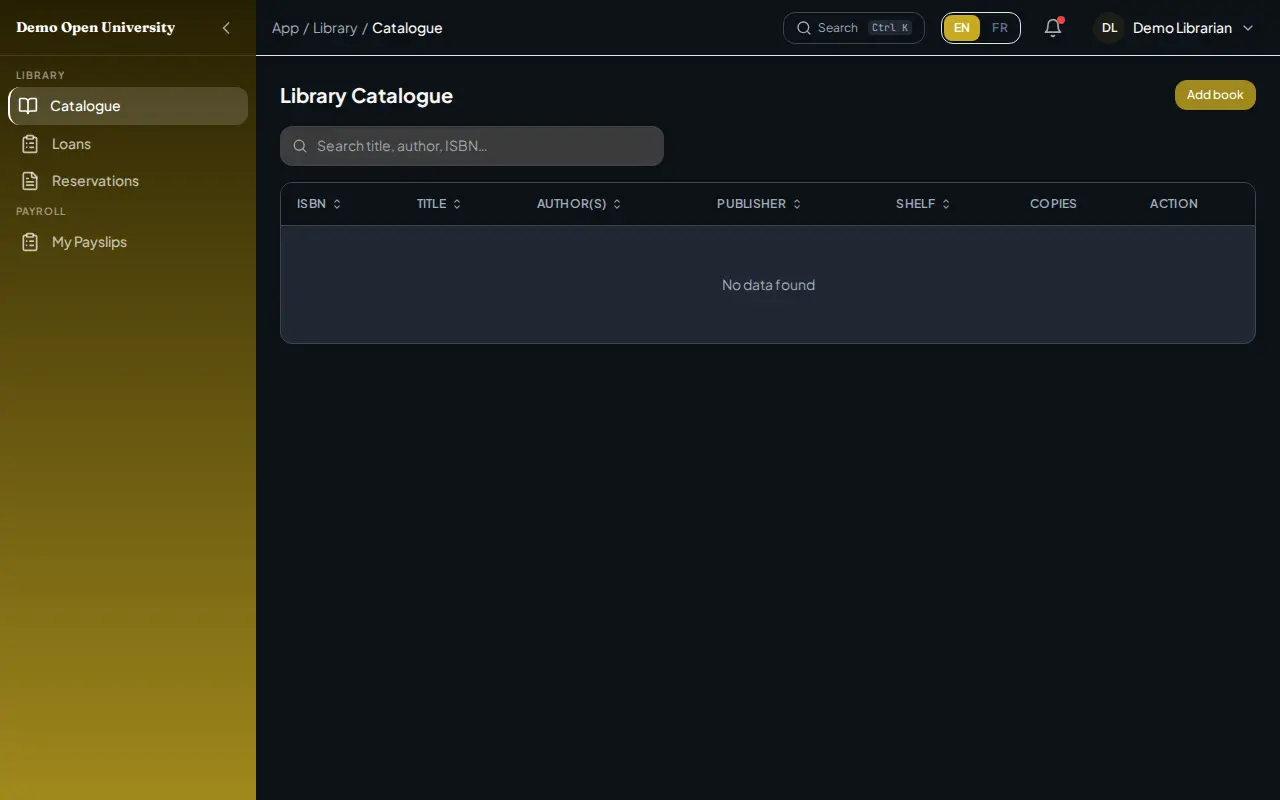
Task: Sort by Title using its sort arrows
Action: pos(457,204)
